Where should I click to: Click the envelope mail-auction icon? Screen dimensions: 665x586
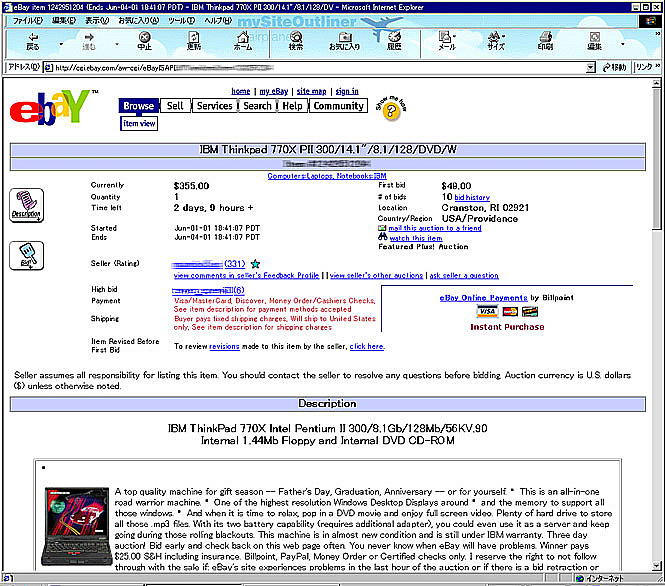point(382,228)
